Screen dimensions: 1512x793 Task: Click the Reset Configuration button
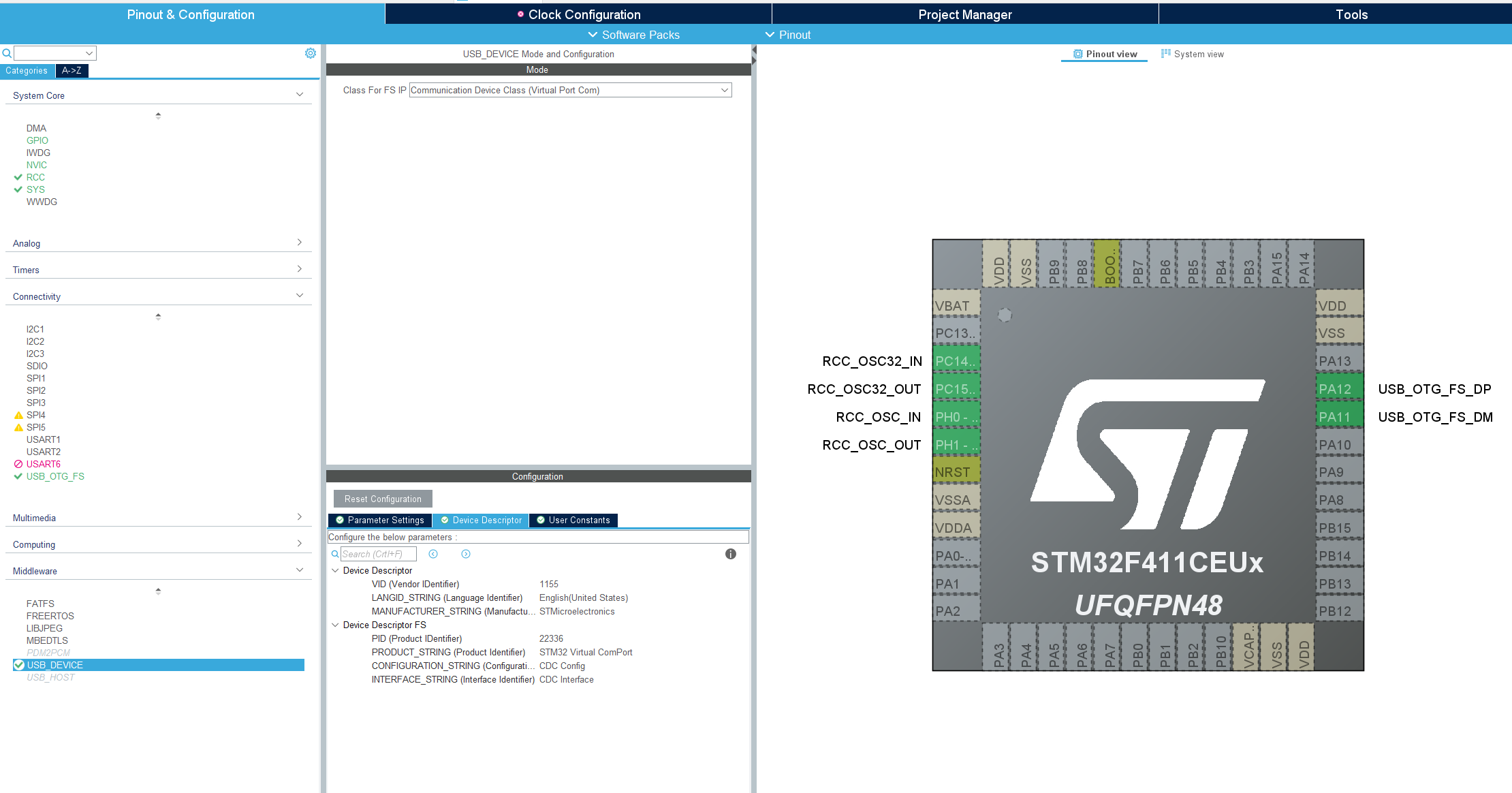point(383,499)
